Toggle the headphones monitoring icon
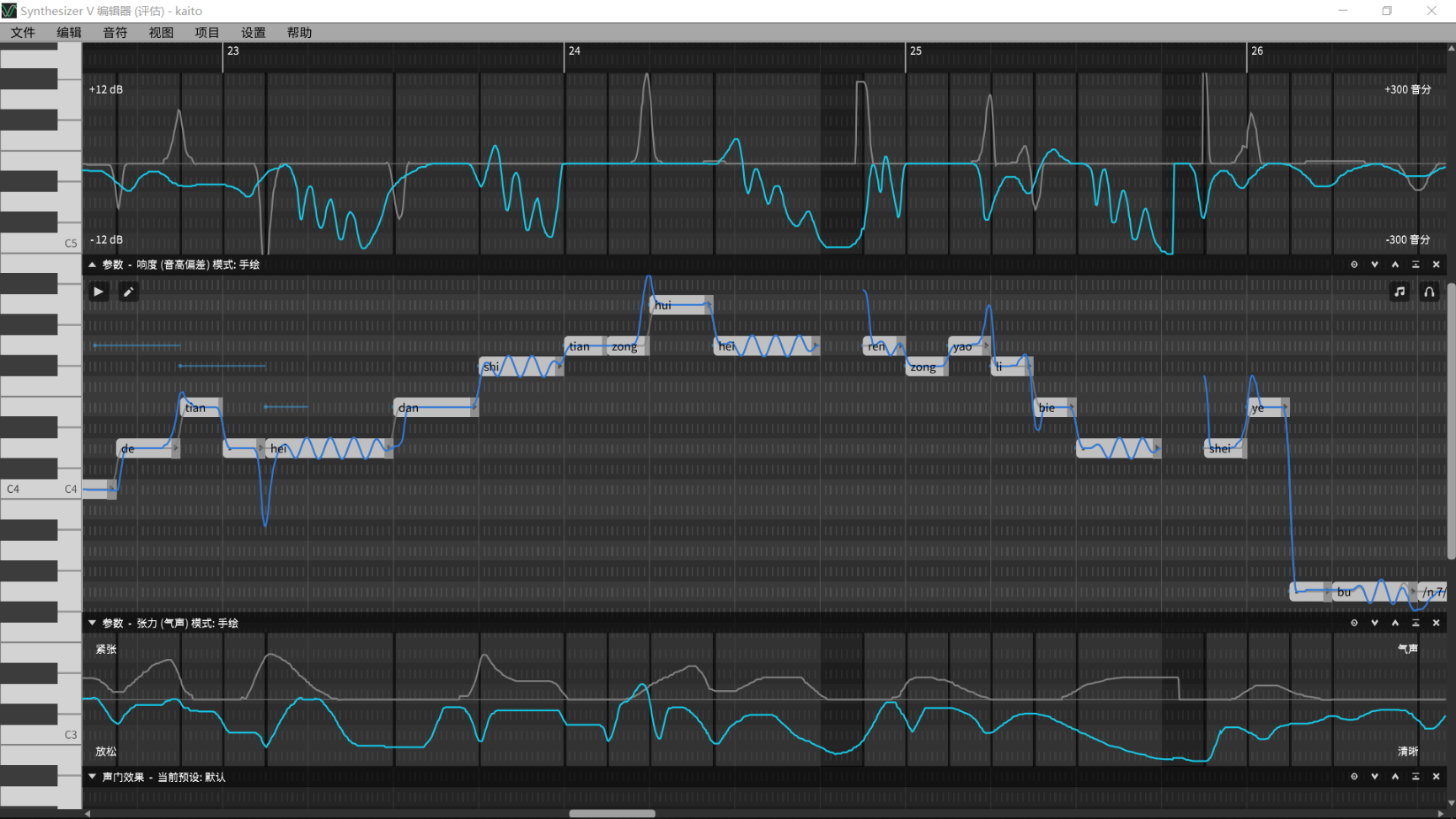Image resolution: width=1456 pixels, height=819 pixels. tap(1429, 292)
